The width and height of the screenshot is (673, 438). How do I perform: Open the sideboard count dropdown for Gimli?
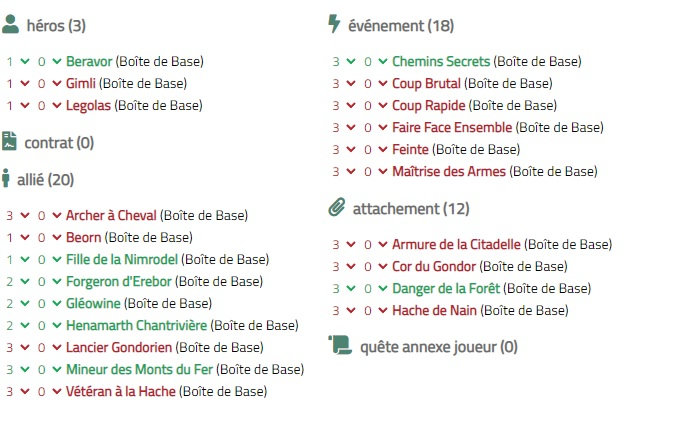coord(57,83)
